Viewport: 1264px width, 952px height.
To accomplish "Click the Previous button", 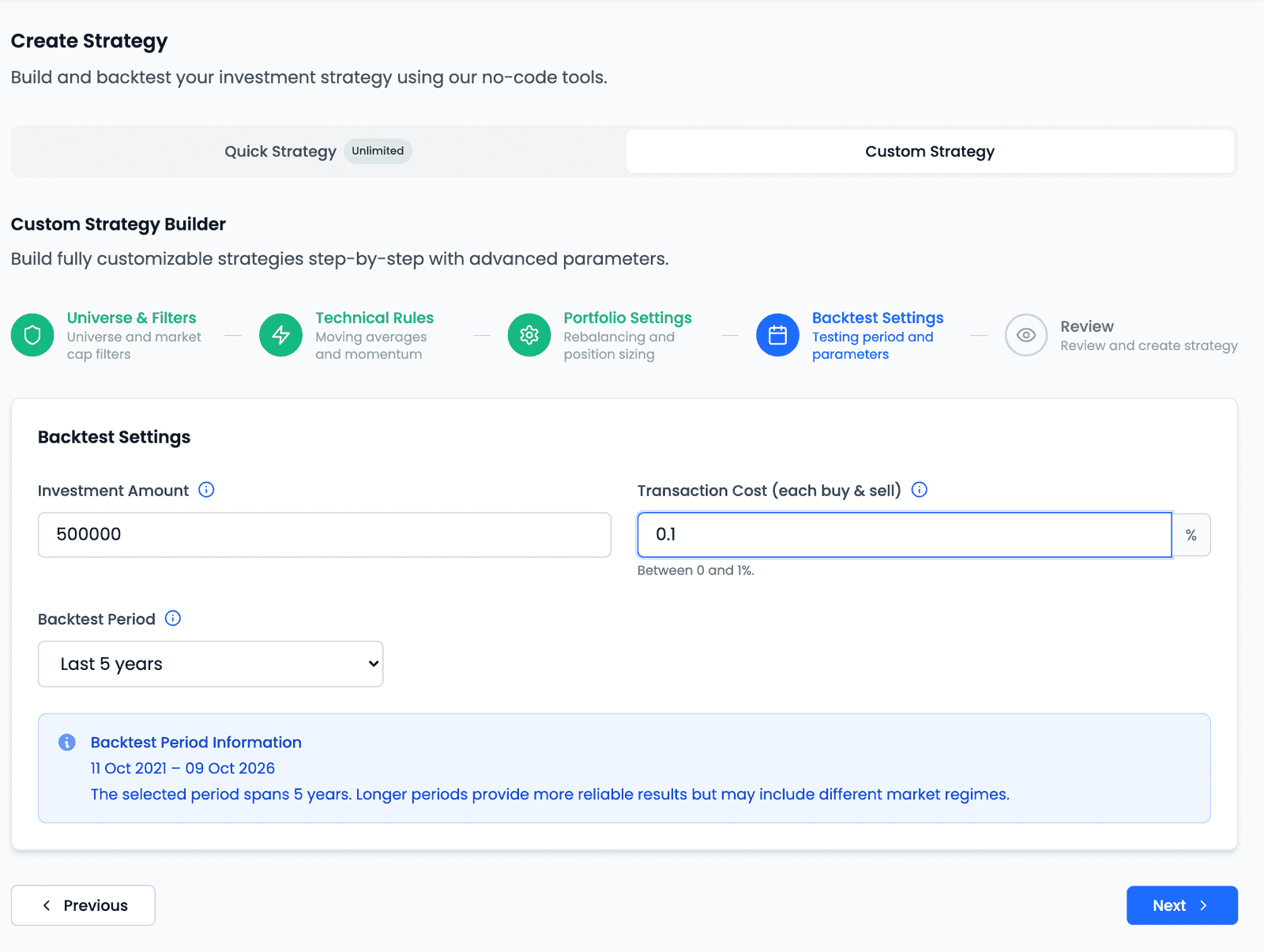I will pyautogui.click(x=83, y=905).
